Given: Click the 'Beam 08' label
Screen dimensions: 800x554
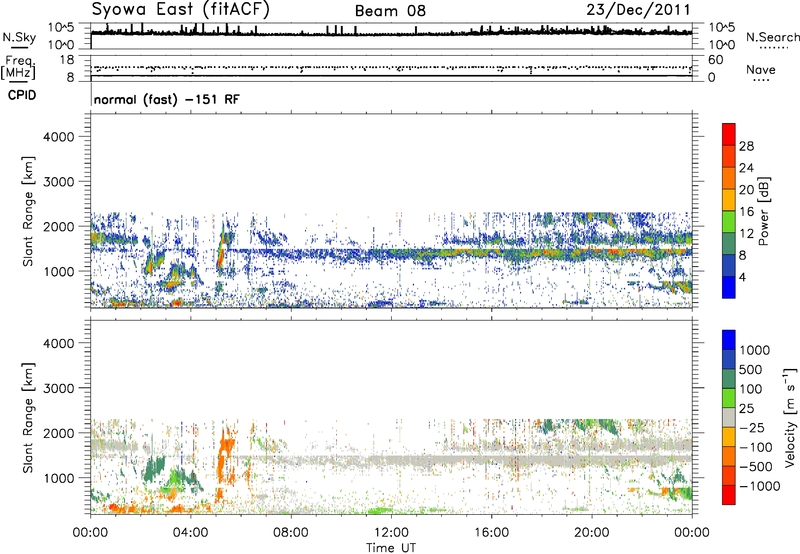Looking at the screenshot, I should pyautogui.click(x=390, y=11).
